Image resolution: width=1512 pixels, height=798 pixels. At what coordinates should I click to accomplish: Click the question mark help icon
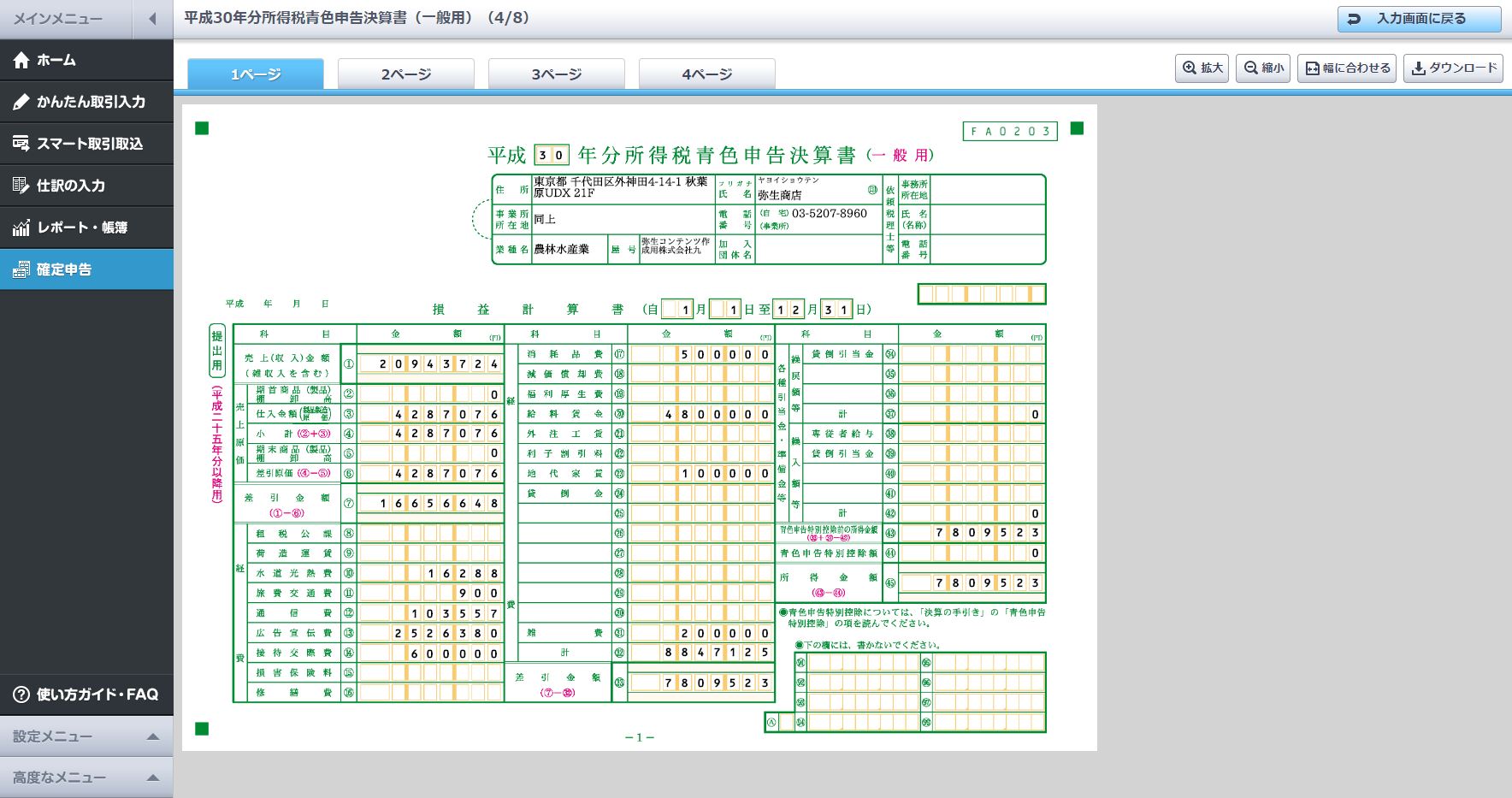(21, 695)
